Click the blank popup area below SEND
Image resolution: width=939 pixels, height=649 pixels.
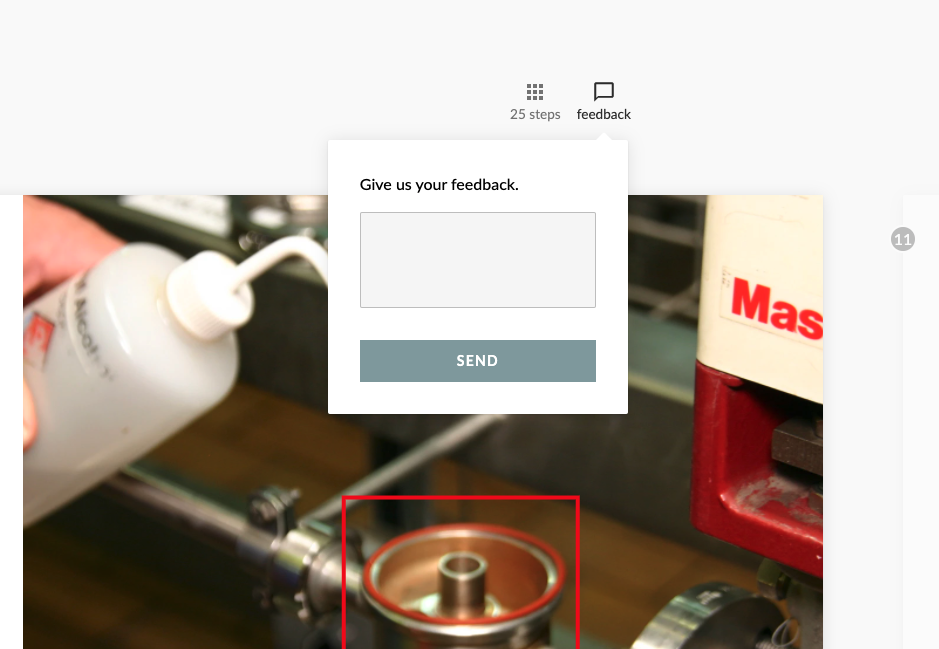[478, 398]
